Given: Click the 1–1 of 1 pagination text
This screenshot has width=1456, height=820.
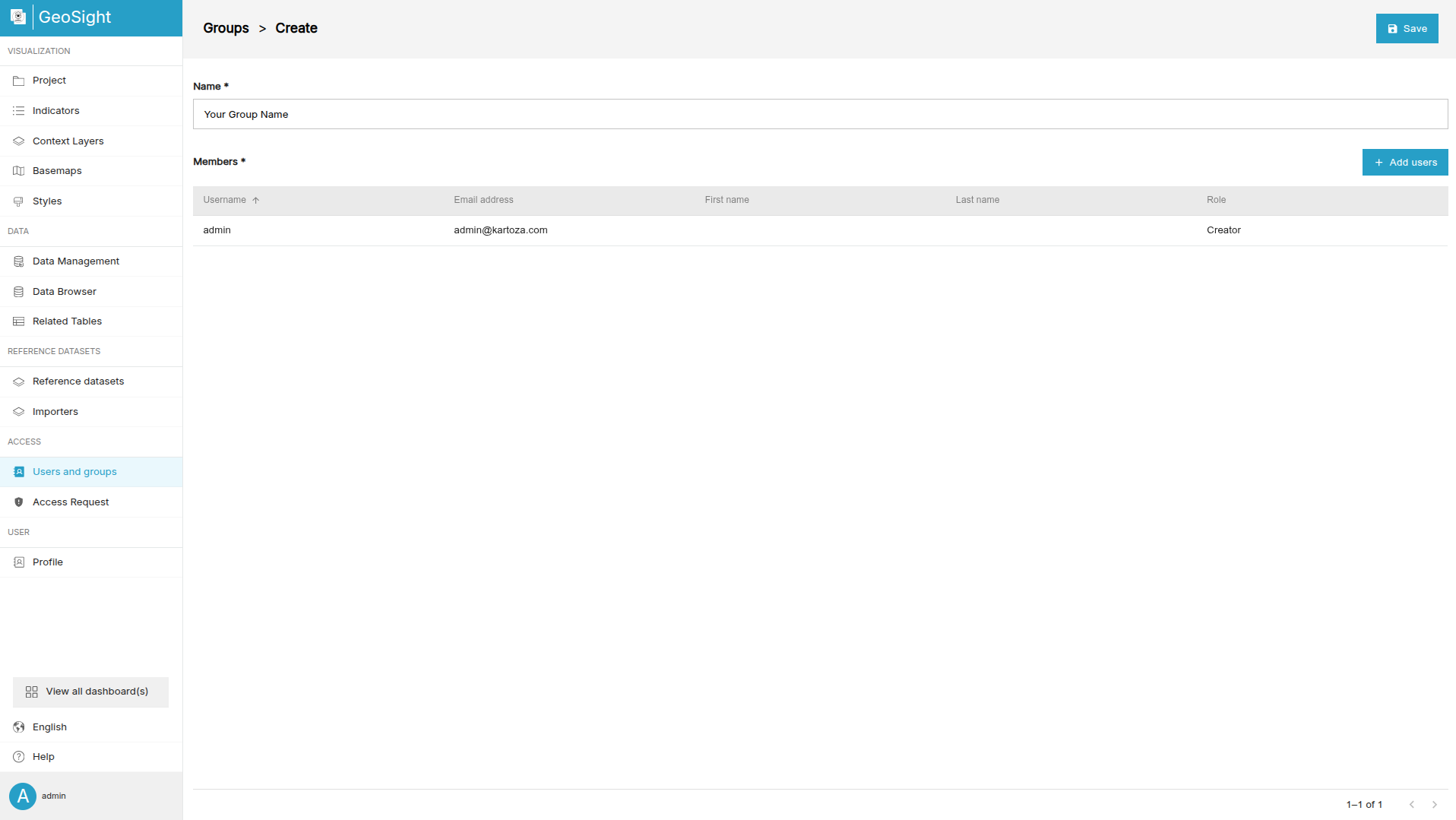Looking at the screenshot, I should pyautogui.click(x=1364, y=804).
